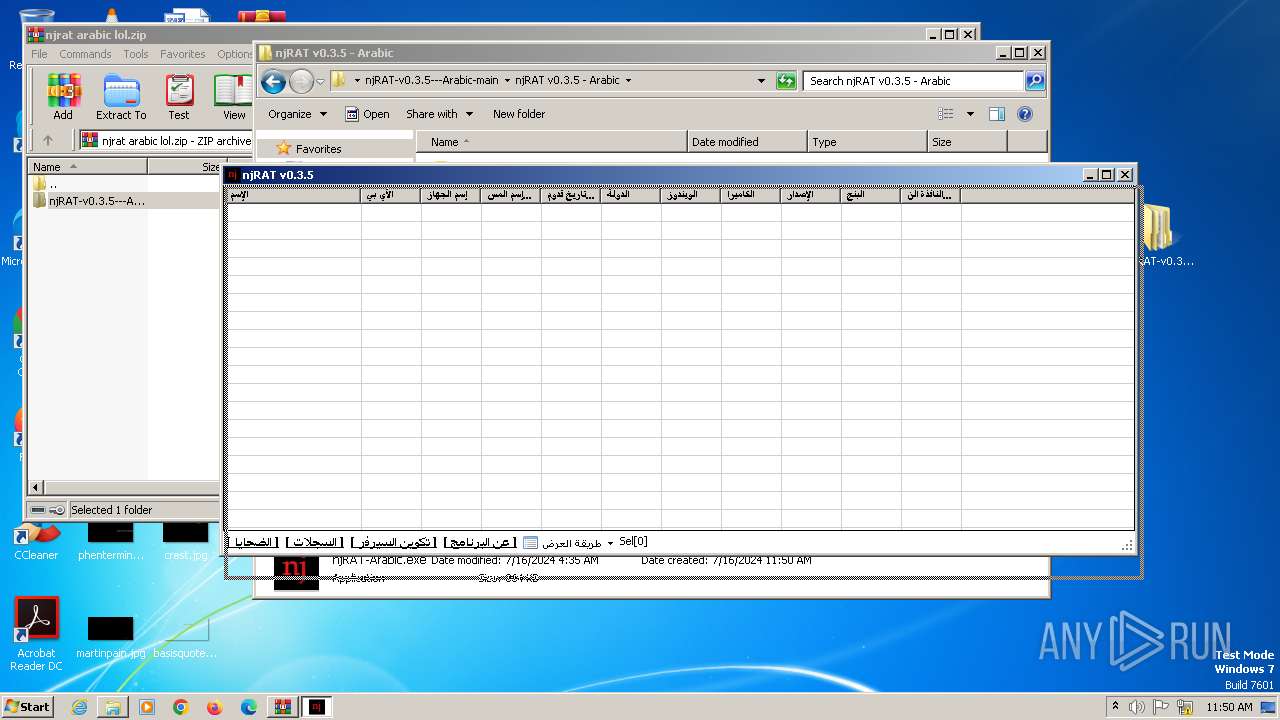Open Acrobat Reader DC desktop shortcut
Viewport: 1280px width, 720px height.
36,635
